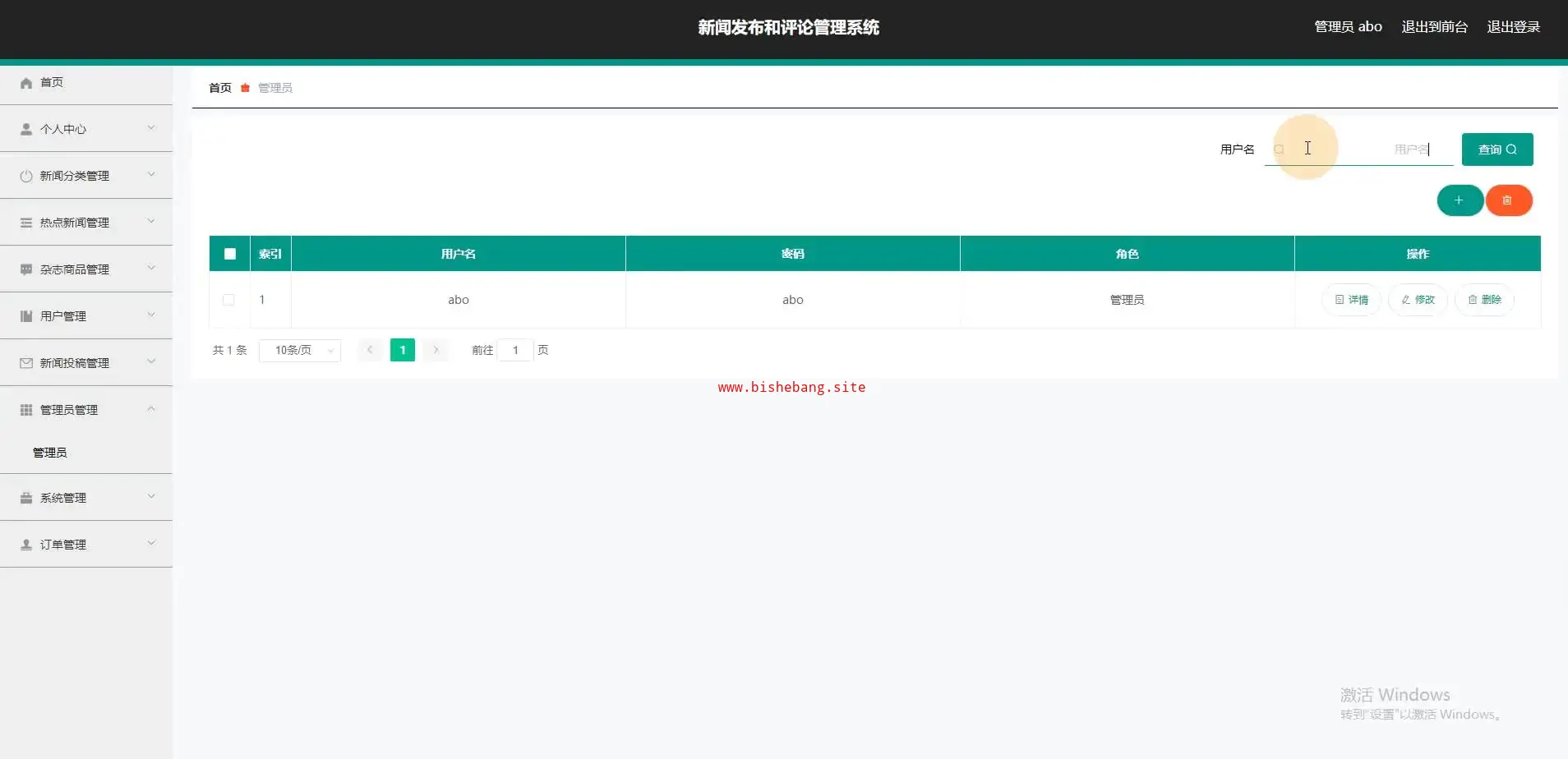The height and width of the screenshot is (759, 1568).
Task: Click 修改 button for user abo
Action: pyautogui.click(x=1418, y=300)
